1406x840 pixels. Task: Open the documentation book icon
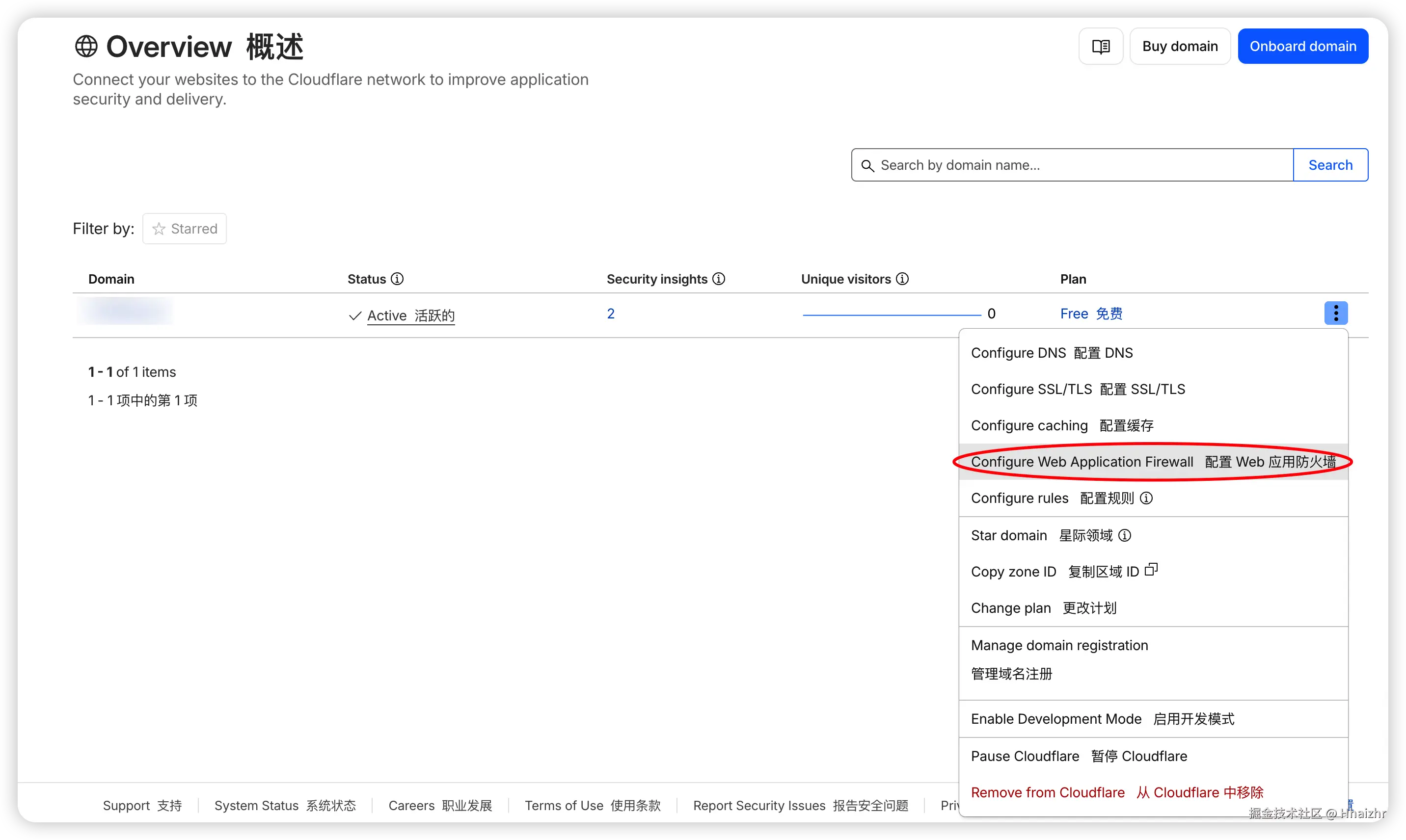coord(1100,47)
